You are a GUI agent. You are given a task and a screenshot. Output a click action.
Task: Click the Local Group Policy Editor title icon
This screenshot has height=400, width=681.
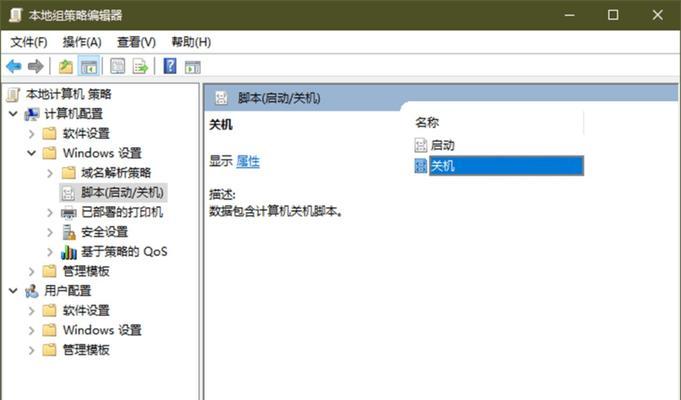16,15
